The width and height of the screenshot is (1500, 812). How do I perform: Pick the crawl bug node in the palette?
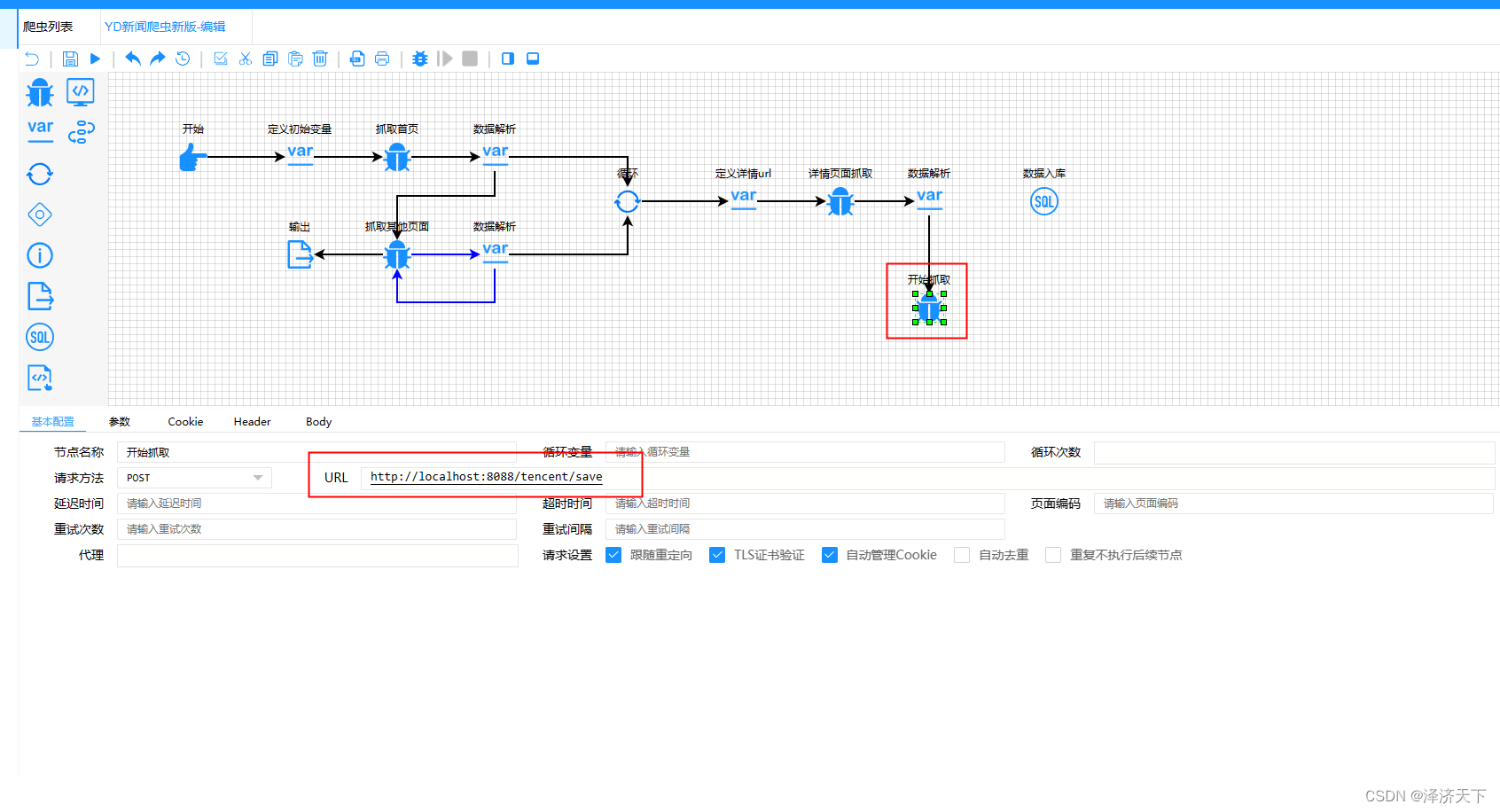(40, 92)
